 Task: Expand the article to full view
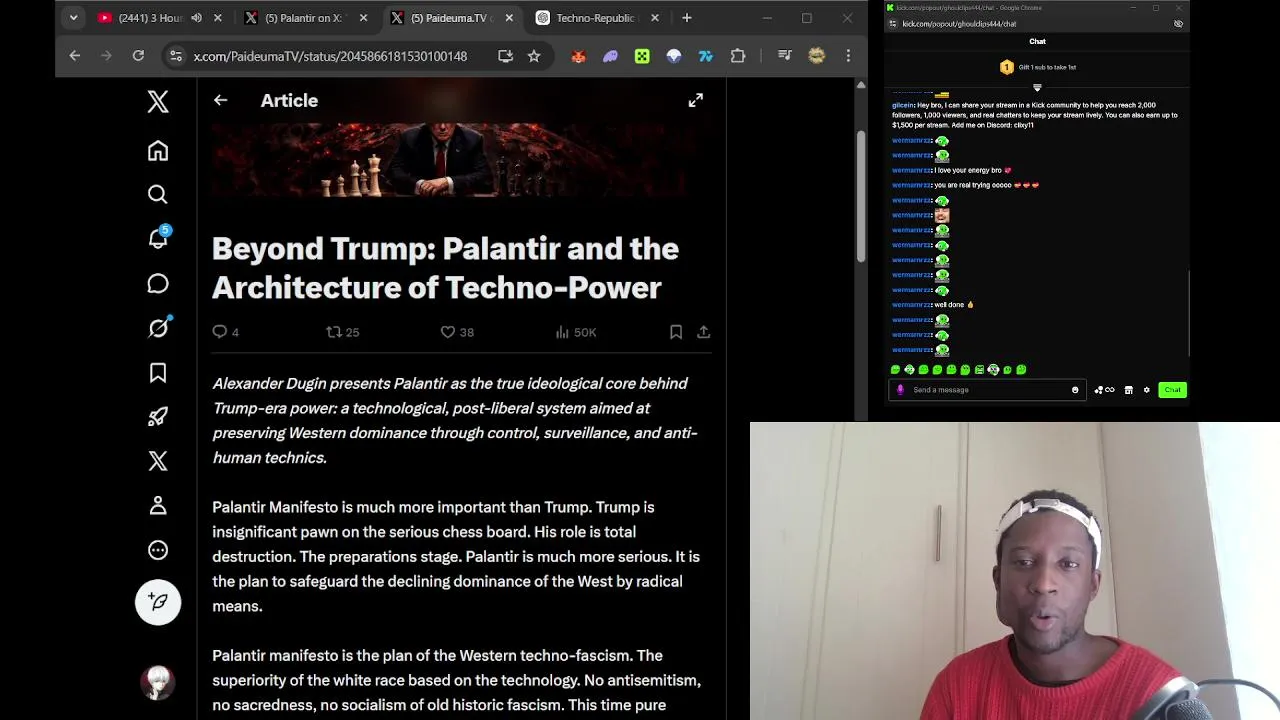[x=696, y=100]
